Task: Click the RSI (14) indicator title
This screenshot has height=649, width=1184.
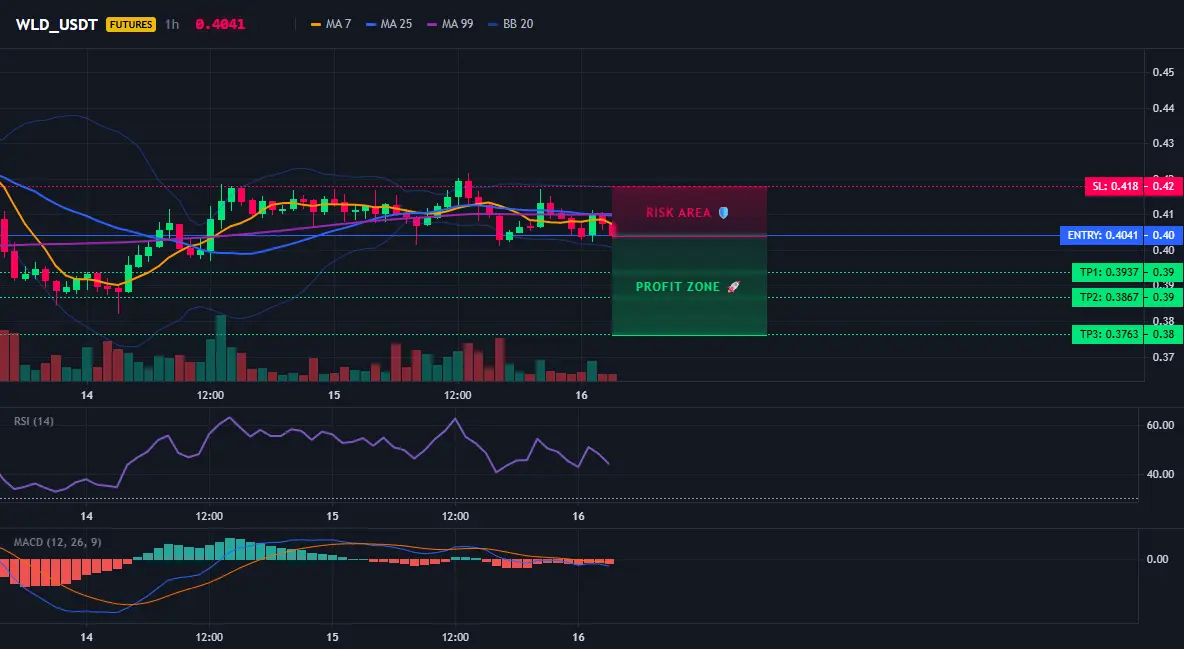Action: [x=34, y=421]
